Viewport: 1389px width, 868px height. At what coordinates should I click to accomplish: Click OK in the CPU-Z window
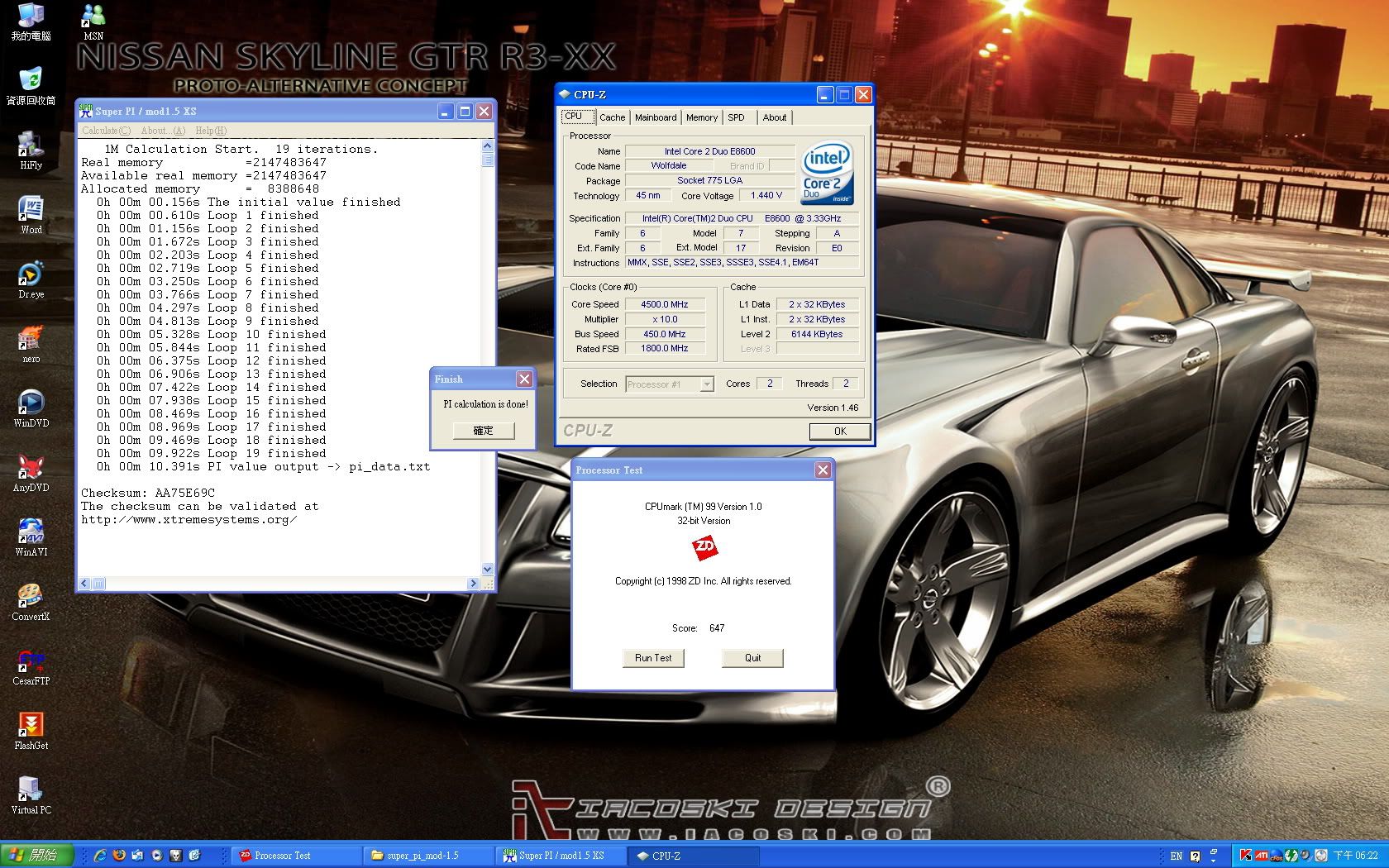point(840,431)
